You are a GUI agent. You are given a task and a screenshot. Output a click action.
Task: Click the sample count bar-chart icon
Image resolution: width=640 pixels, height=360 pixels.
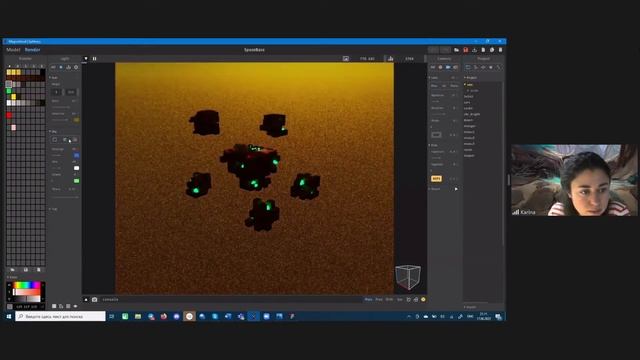[x=391, y=59]
